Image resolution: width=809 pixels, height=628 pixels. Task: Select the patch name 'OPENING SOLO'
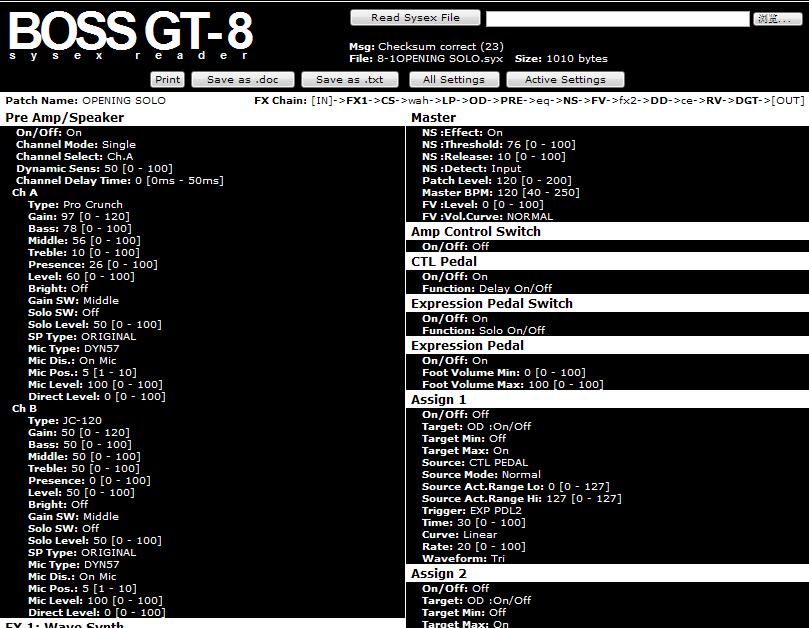(124, 101)
